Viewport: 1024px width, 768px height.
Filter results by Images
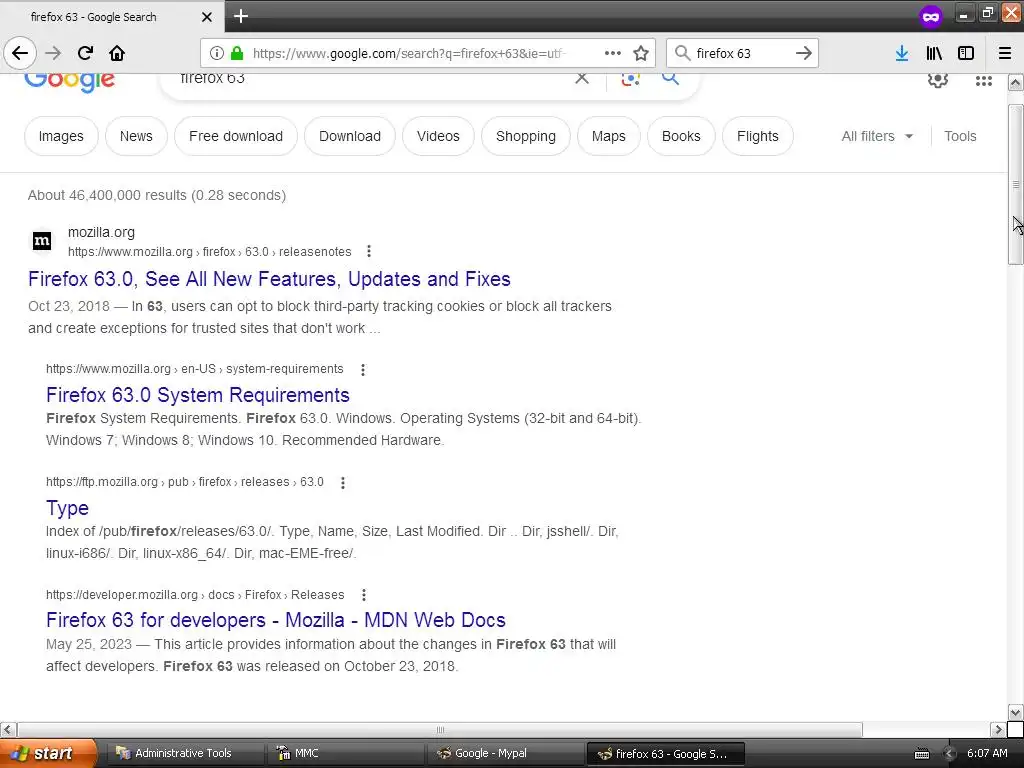pos(61,136)
